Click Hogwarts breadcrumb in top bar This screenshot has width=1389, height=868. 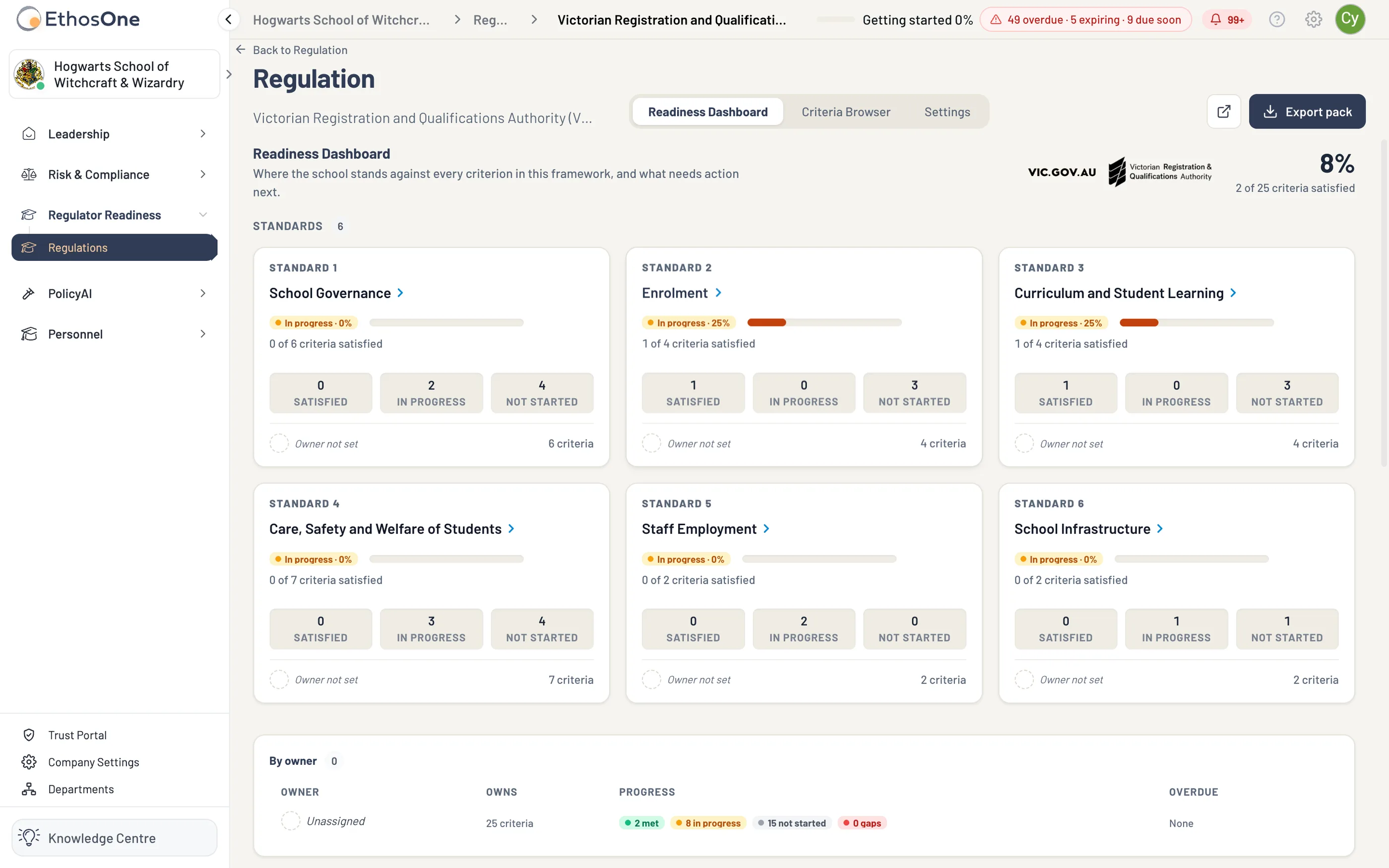click(341, 19)
